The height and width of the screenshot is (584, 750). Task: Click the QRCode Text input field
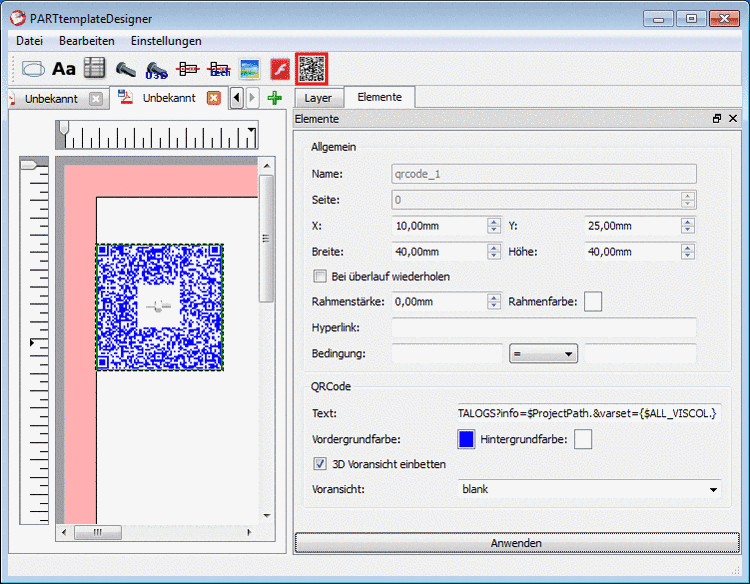click(x=589, y=413)
